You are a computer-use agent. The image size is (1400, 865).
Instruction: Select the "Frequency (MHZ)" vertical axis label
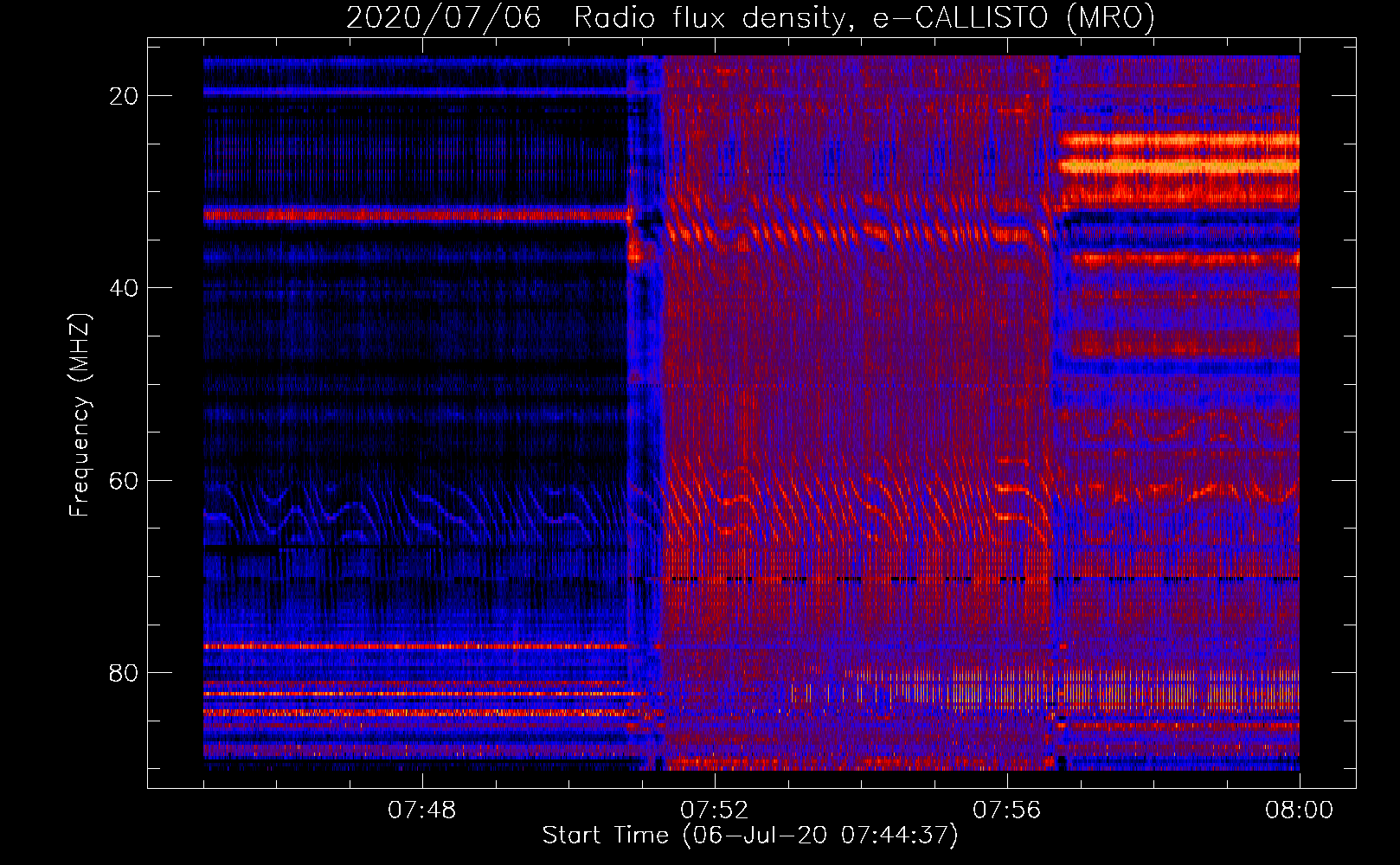[80, 415]
